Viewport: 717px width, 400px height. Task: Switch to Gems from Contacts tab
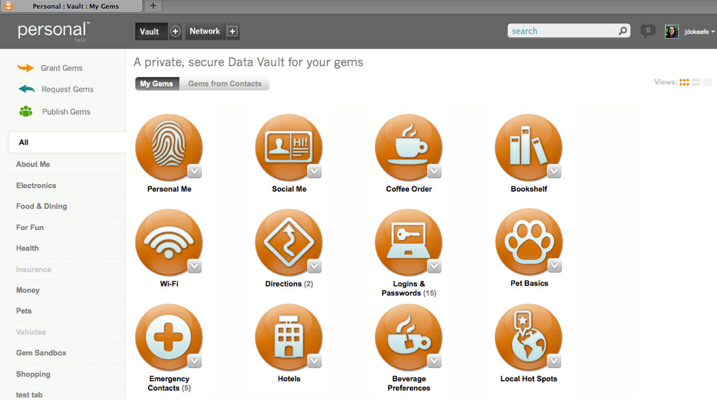(x=225, y=84)
